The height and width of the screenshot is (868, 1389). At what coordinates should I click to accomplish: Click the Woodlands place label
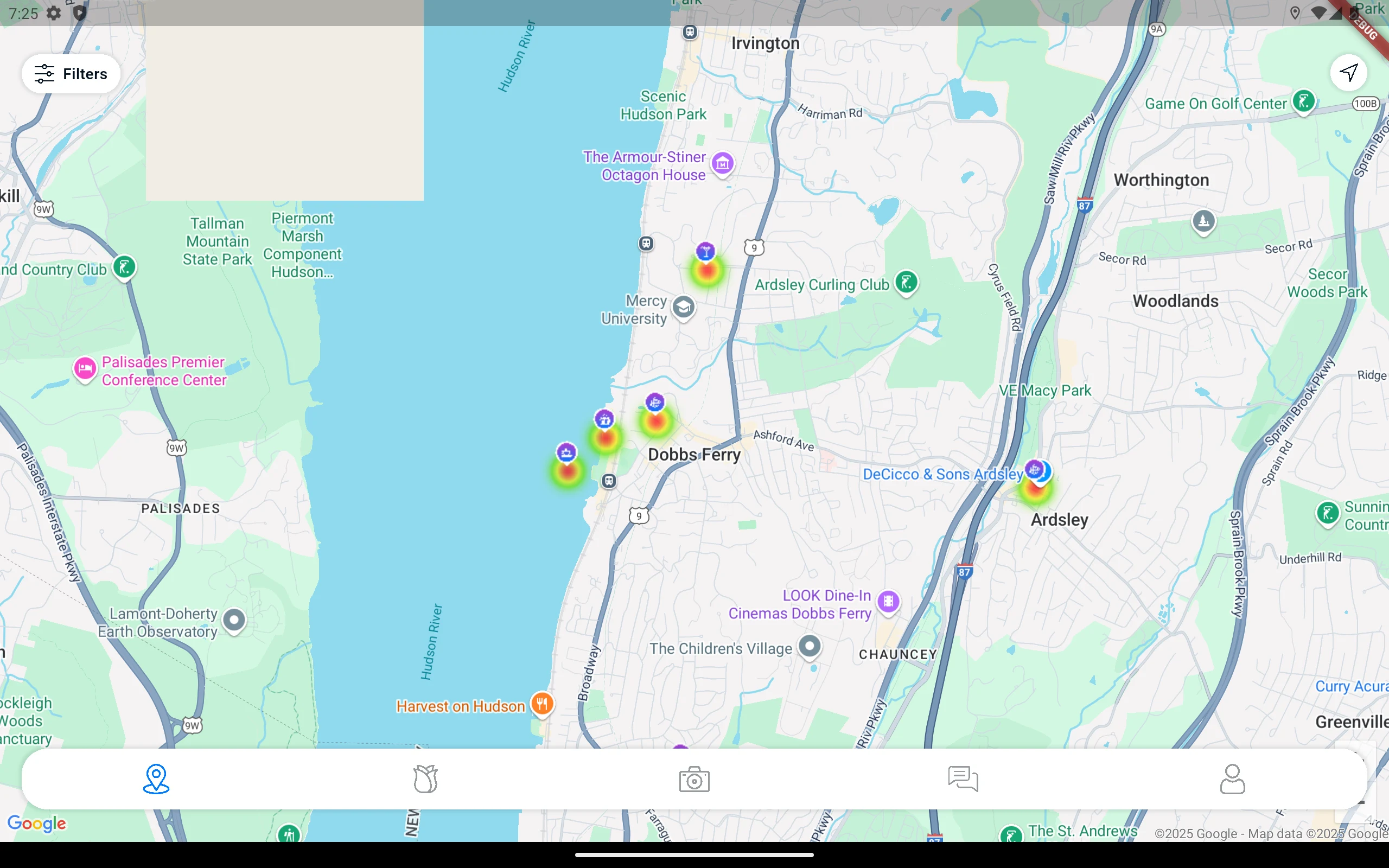click(x=1175, y=301)
